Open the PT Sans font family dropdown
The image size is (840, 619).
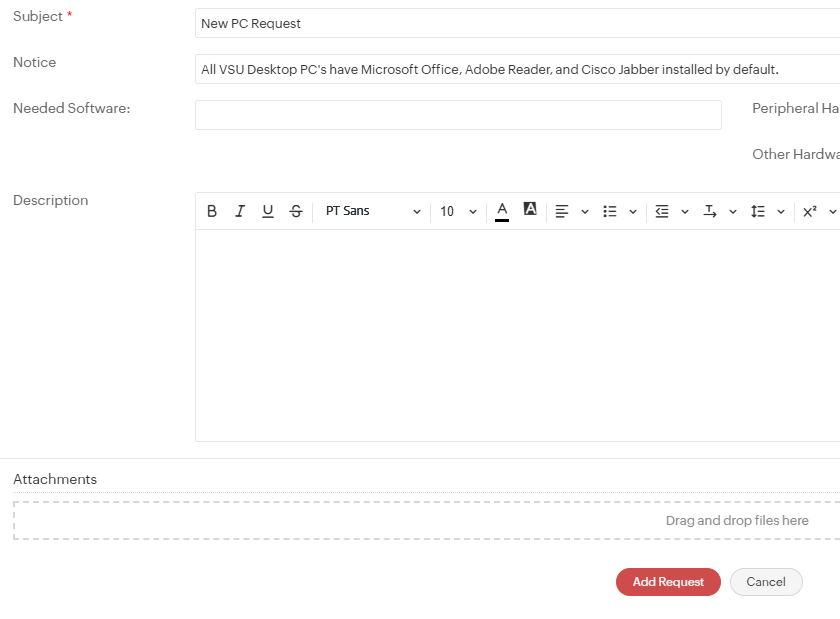point(372,210)
